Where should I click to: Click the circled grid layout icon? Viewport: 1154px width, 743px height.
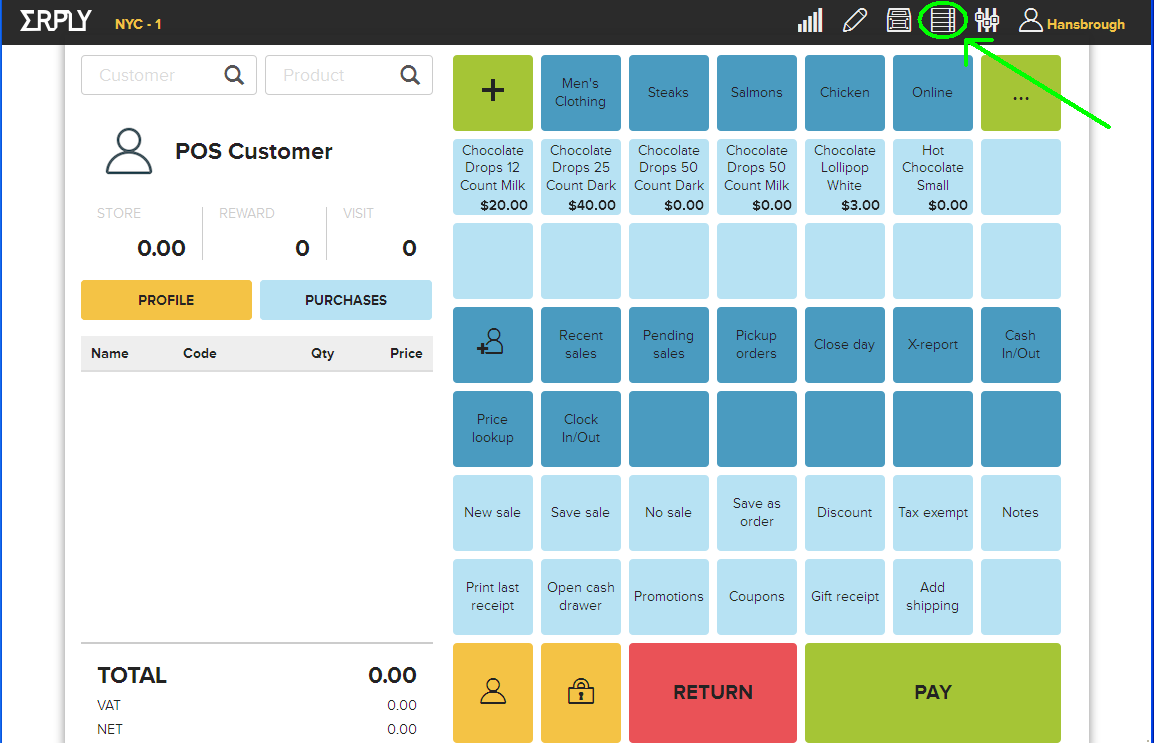coord(943,20)
